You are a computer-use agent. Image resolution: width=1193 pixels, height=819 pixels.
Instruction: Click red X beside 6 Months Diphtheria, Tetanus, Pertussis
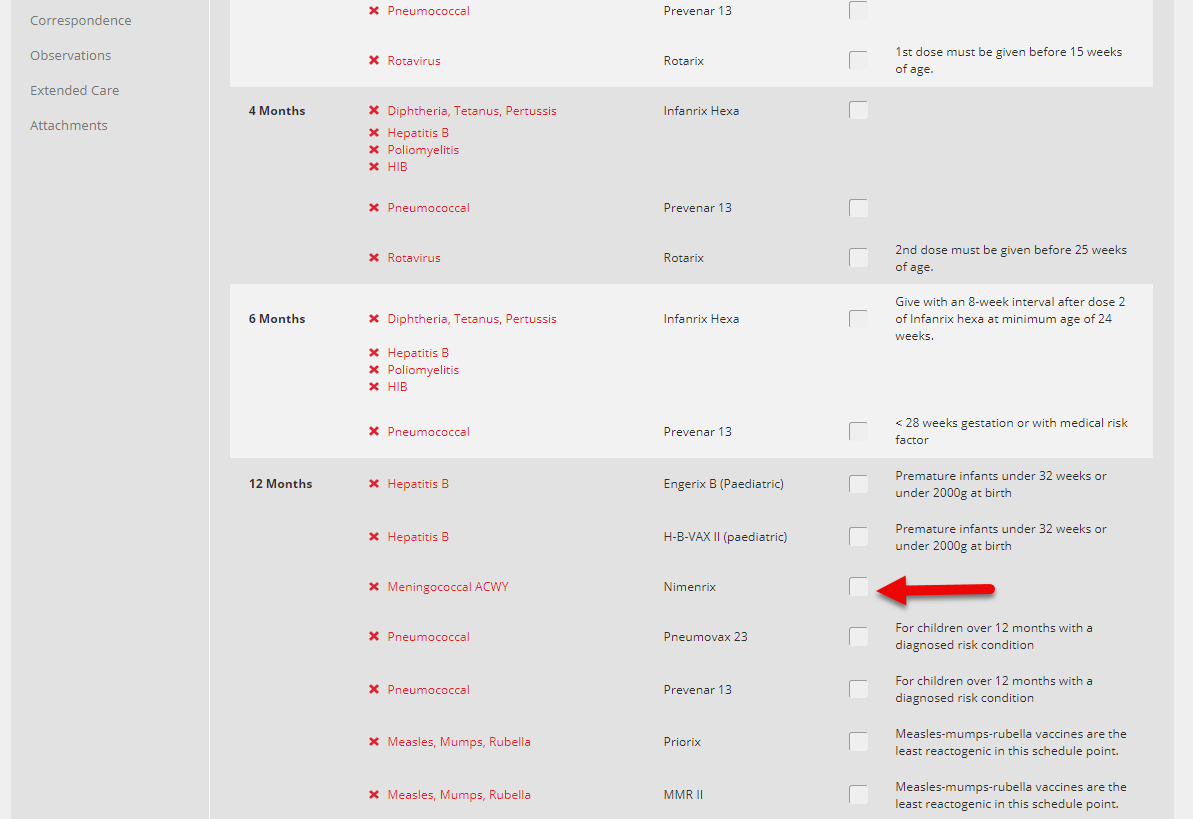[x=374, y=319]
